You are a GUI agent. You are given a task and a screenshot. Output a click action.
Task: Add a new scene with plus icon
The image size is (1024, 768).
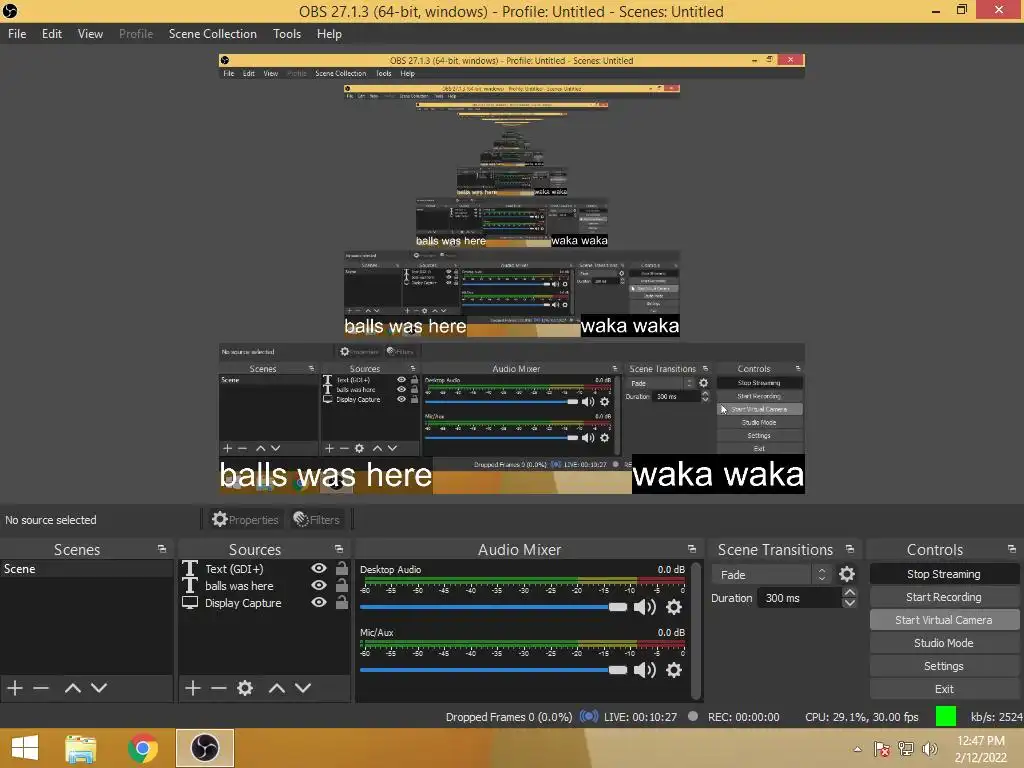14,688
